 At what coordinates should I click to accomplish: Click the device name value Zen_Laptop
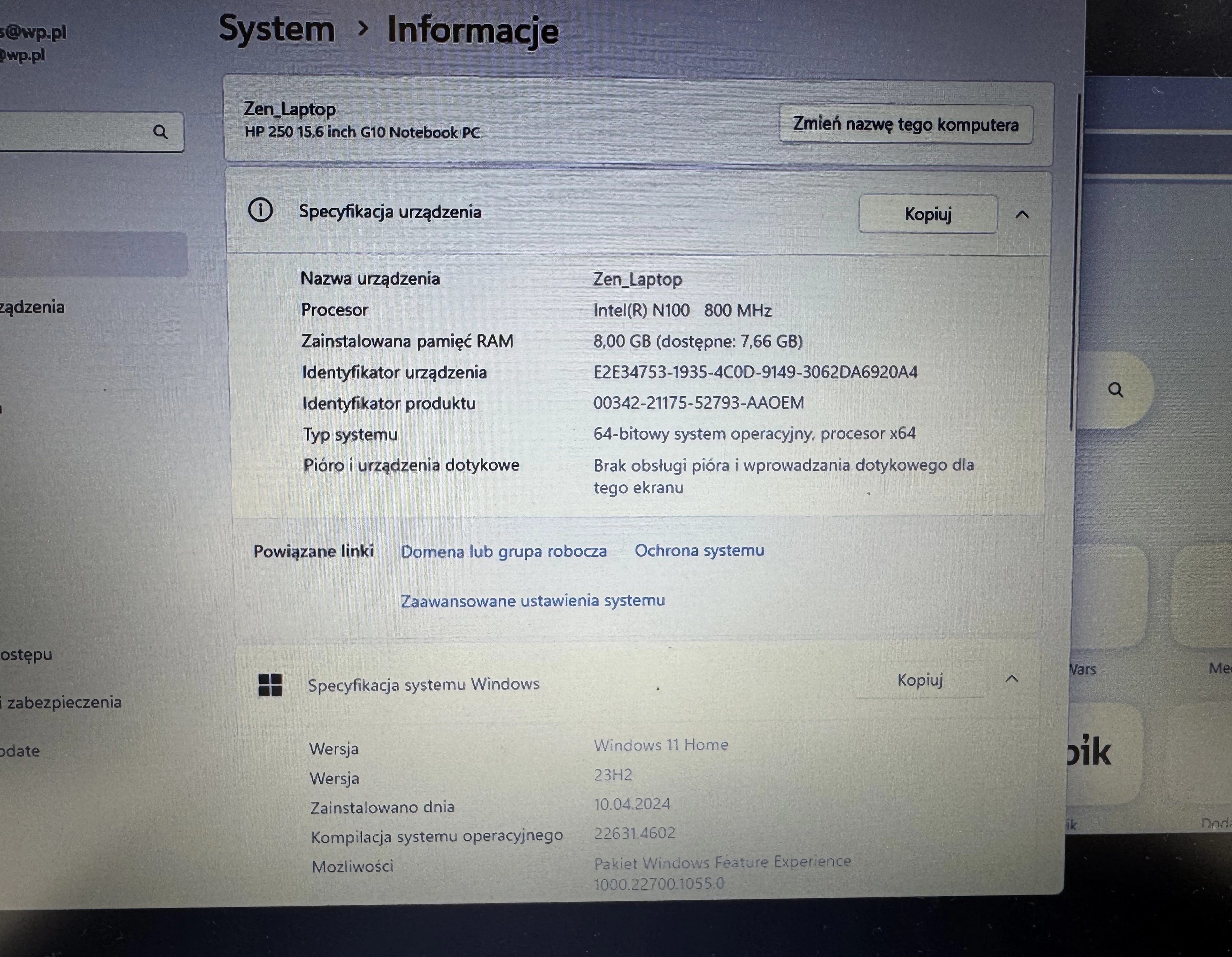(637, 279)
